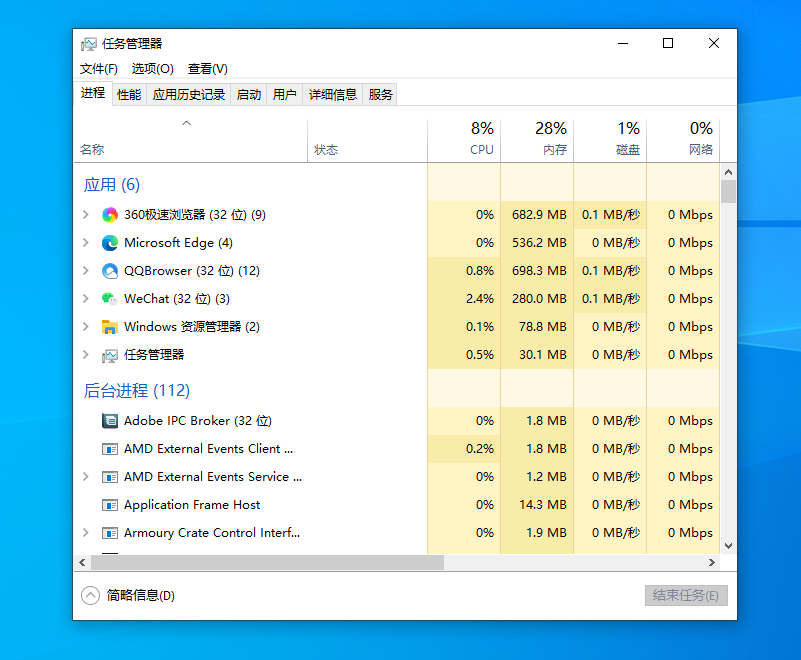Close the Task Manager window

point(714,43)
